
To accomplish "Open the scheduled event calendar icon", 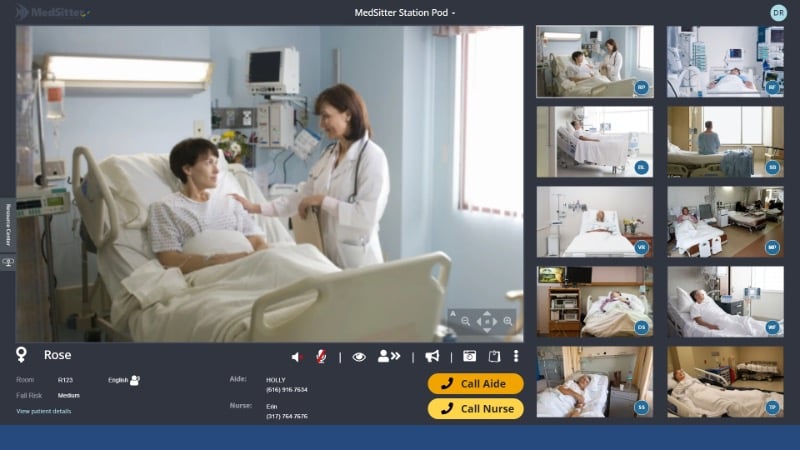I will point(469,357).
